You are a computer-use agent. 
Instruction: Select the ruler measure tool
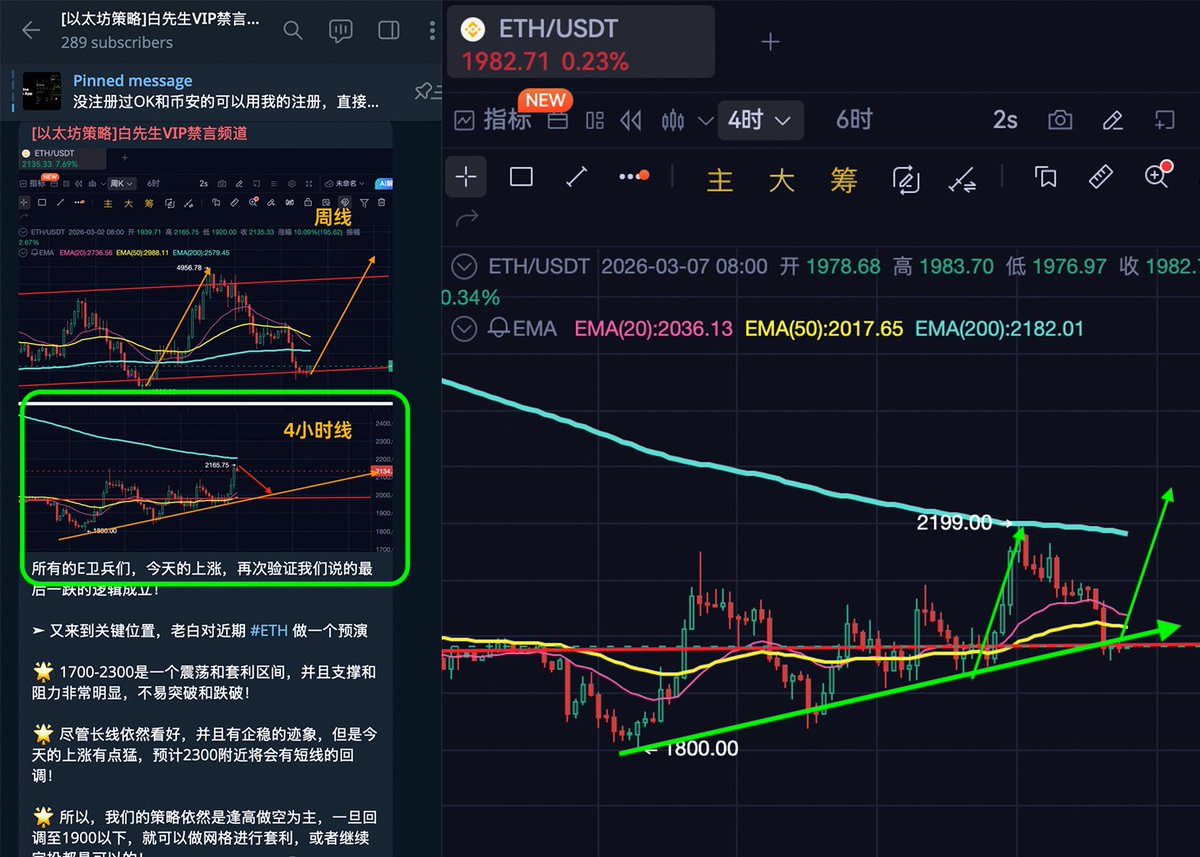click(x=1100, y=177)
